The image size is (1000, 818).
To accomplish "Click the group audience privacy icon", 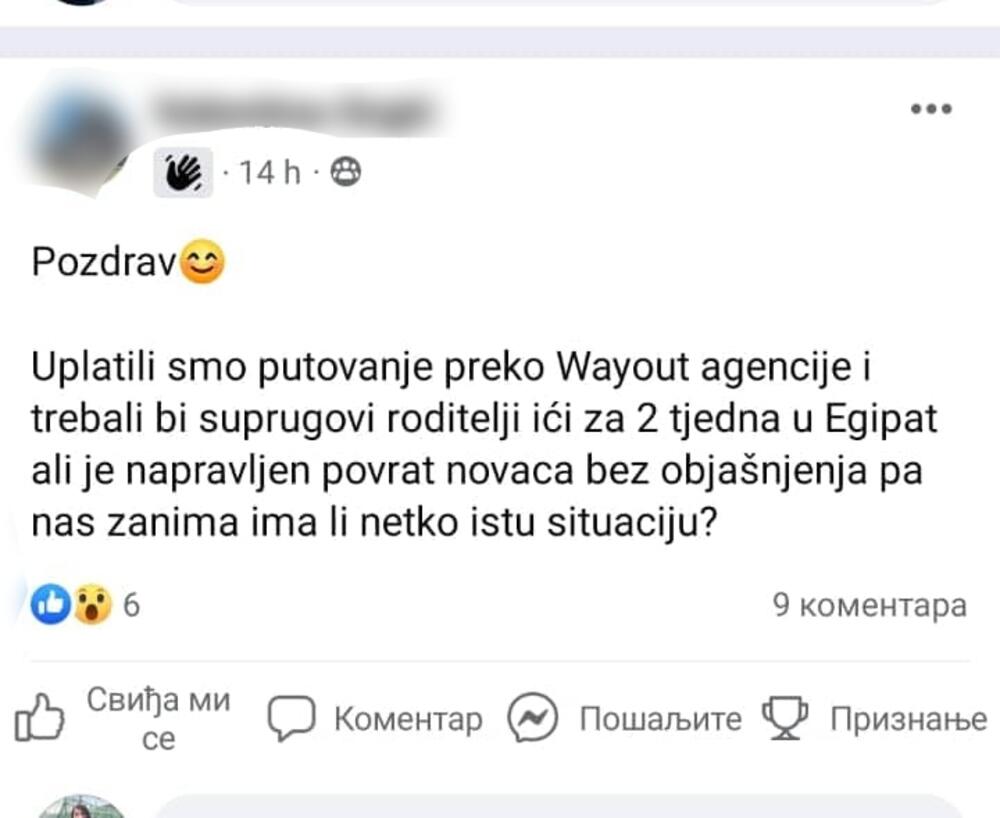I will [x=346, y=172].
